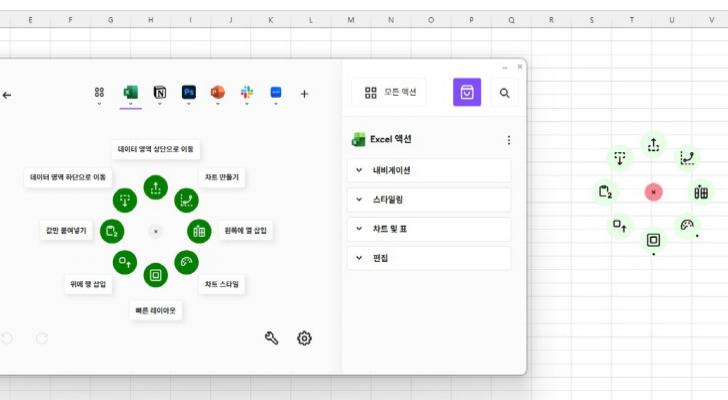The height and width of the screenshot is (400, 728).
Task: Click the green 'Paste values only' ring icon
Action: [113, 230]
